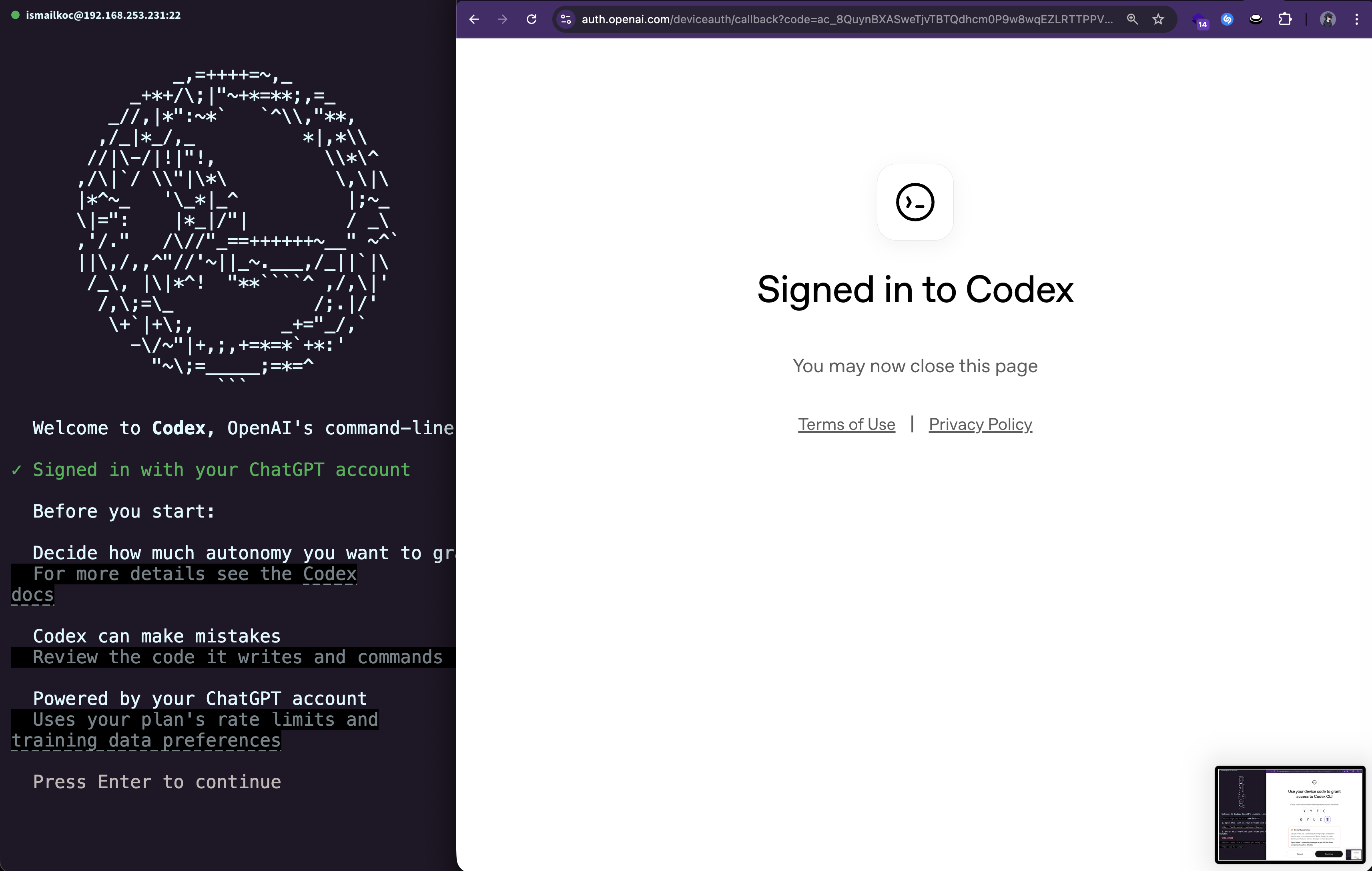
Task: Bookmark this page with the star
Action: tap(1158, 19)
